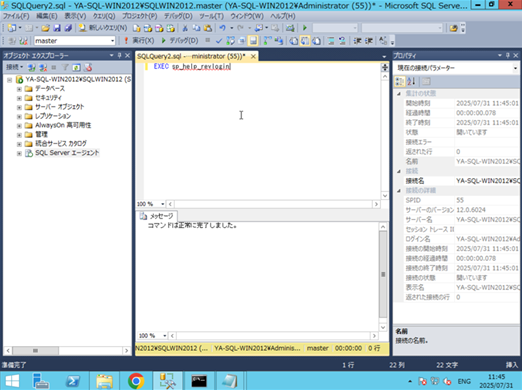Select 統合サービス カタログ folder
Viewport: 522px width, 390px height.
click(x=61, y=144)
